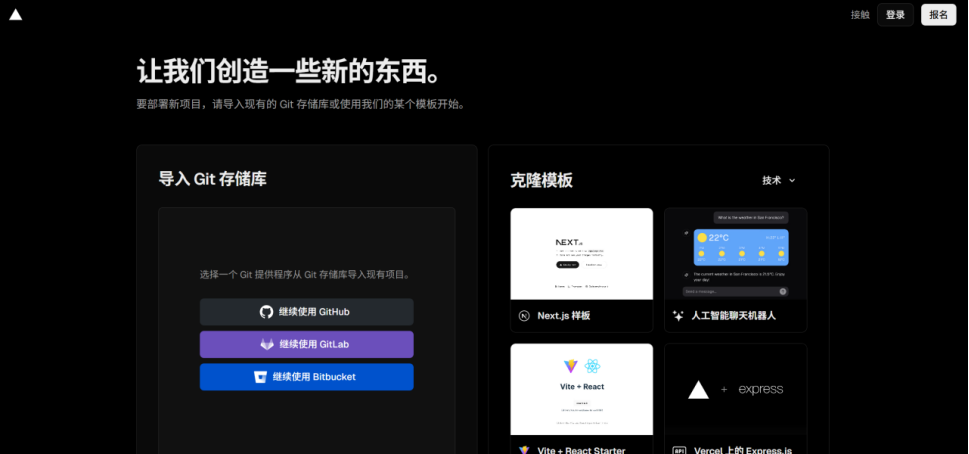Click the chevron next to 技术

click(792, 180)
